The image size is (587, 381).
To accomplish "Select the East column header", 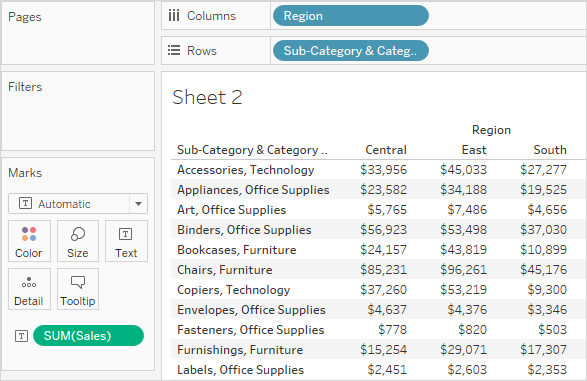I will coord(474,150).
